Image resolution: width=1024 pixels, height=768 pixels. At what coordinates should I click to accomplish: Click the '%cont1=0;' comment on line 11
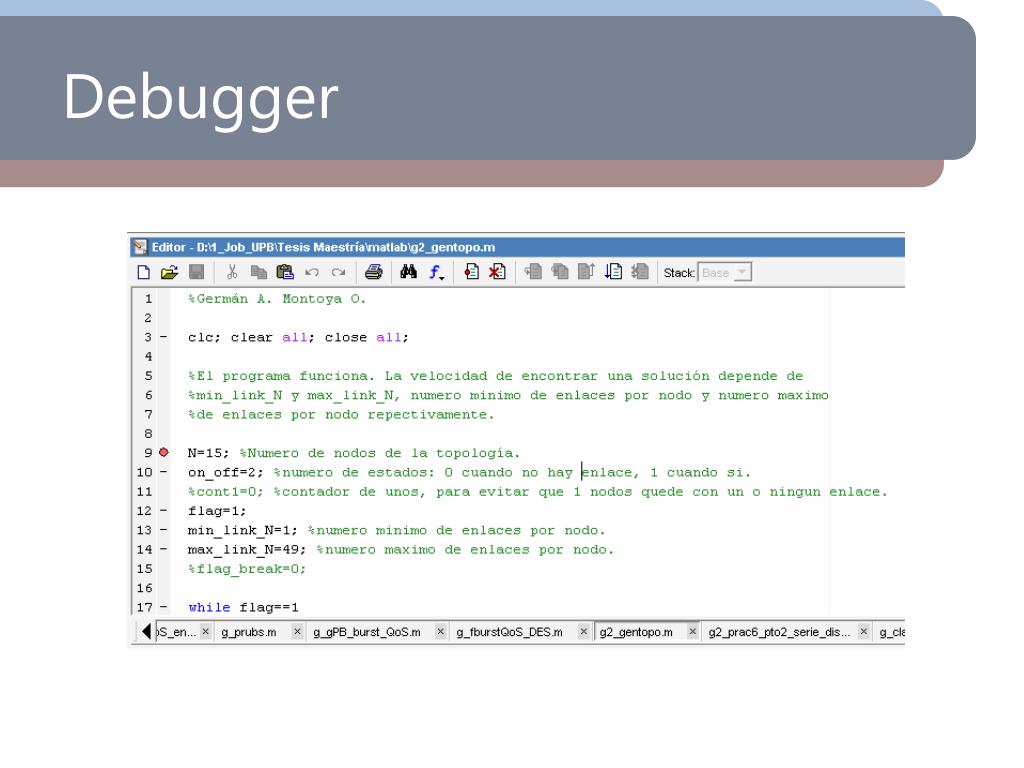point(225,492)
